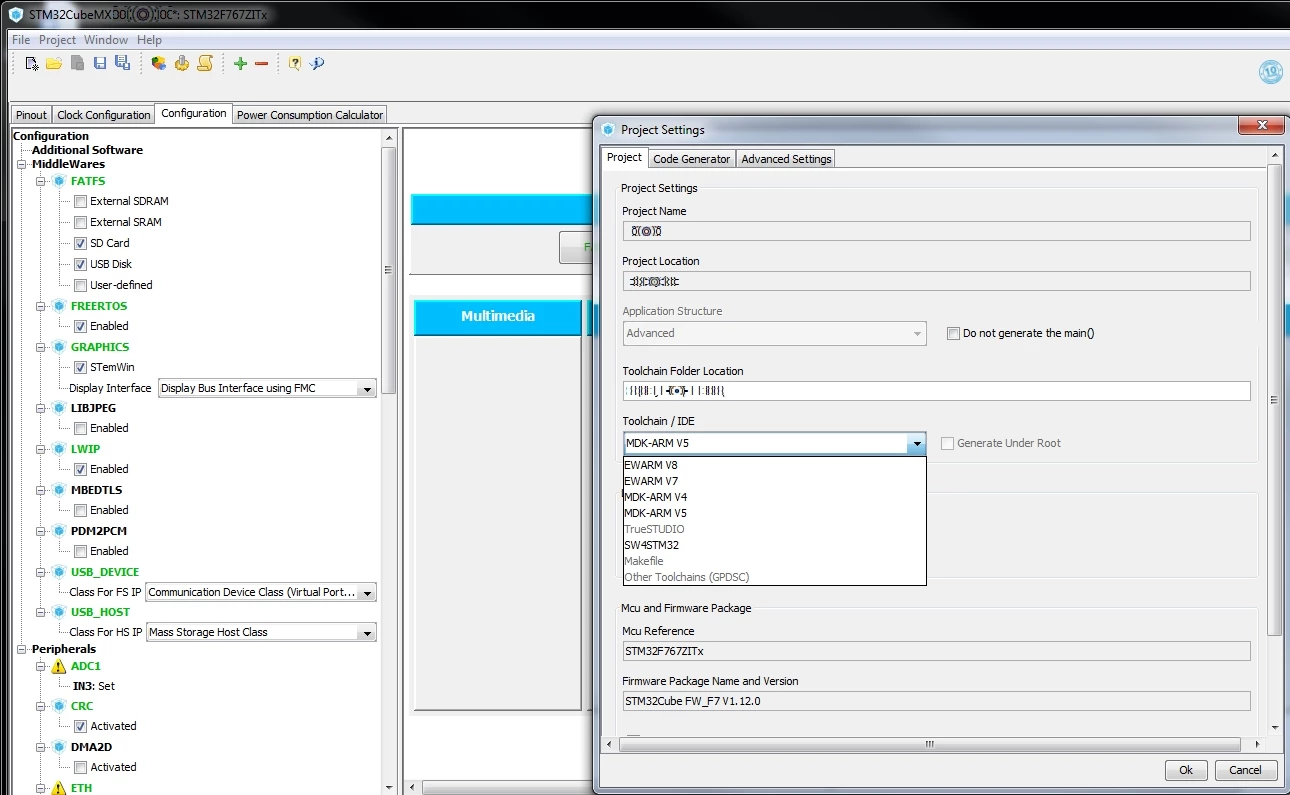
Task: Click the USB_DEVICE cube icon
Action: click(59, 572)
